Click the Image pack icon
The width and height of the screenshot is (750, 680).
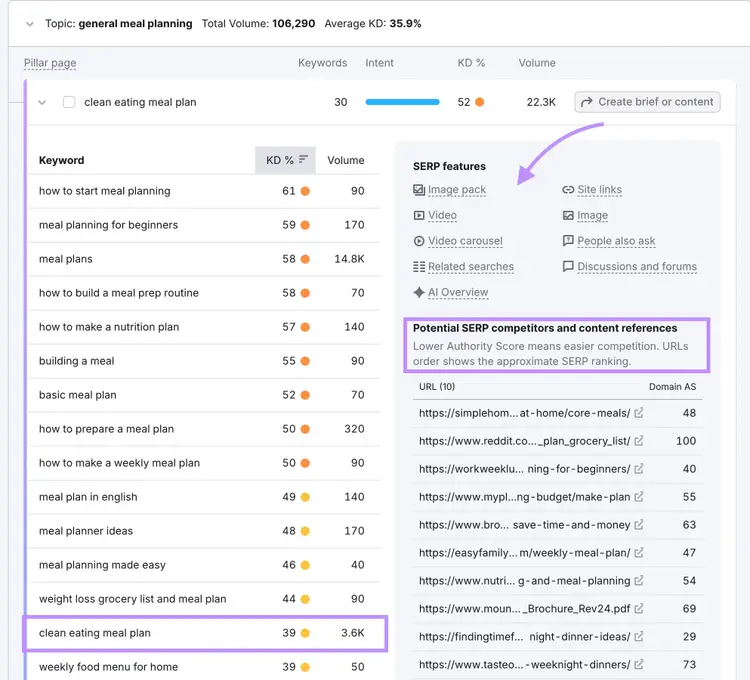[419, 190]
